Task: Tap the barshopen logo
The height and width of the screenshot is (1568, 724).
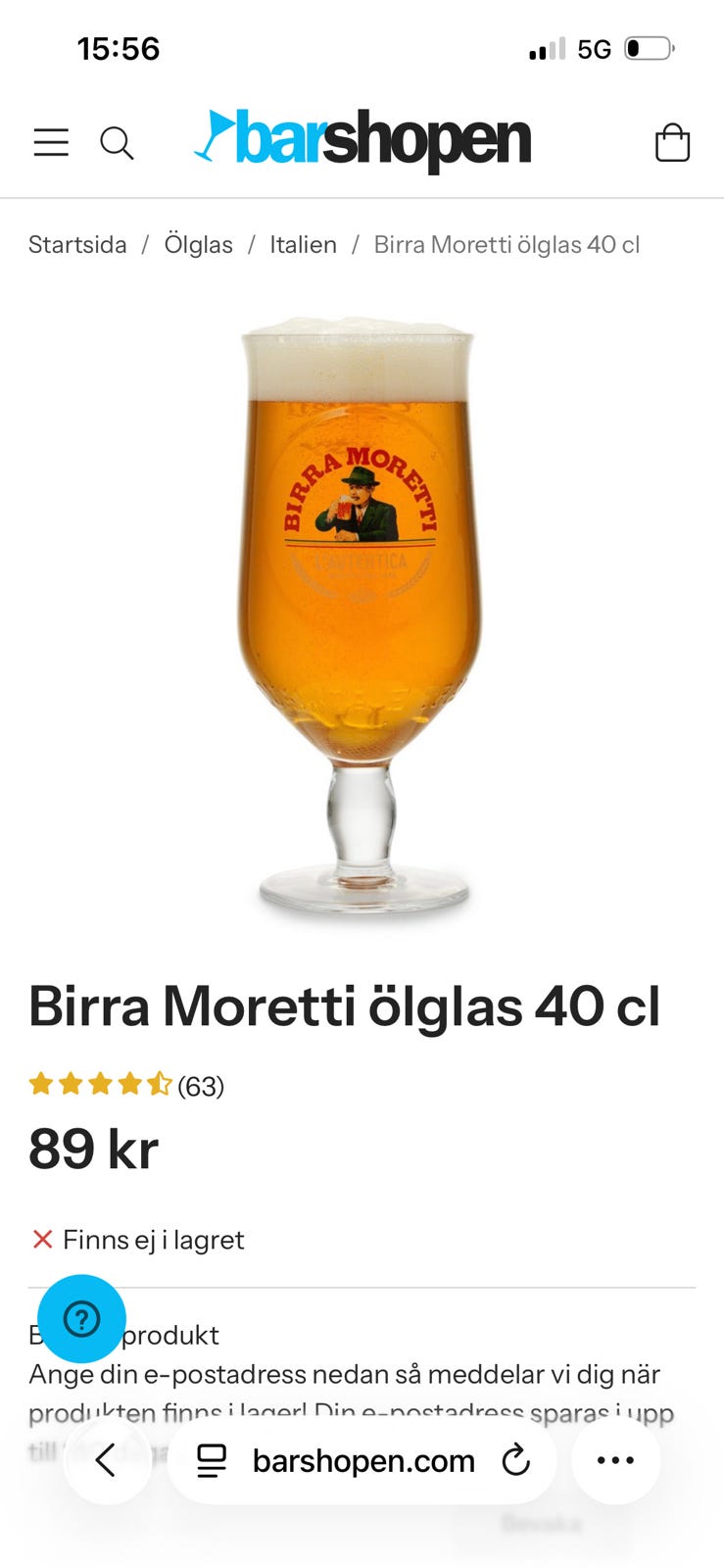Action: coord(362,141)
